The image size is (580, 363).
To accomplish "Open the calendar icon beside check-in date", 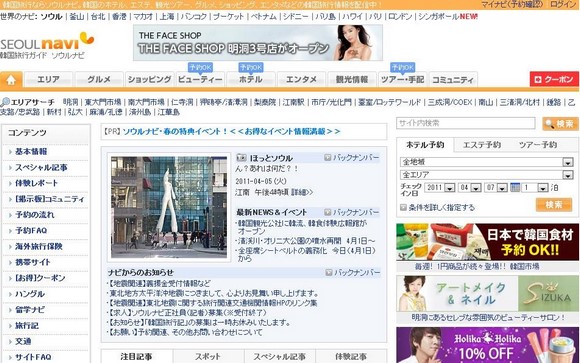I will (x=515, y=187).
